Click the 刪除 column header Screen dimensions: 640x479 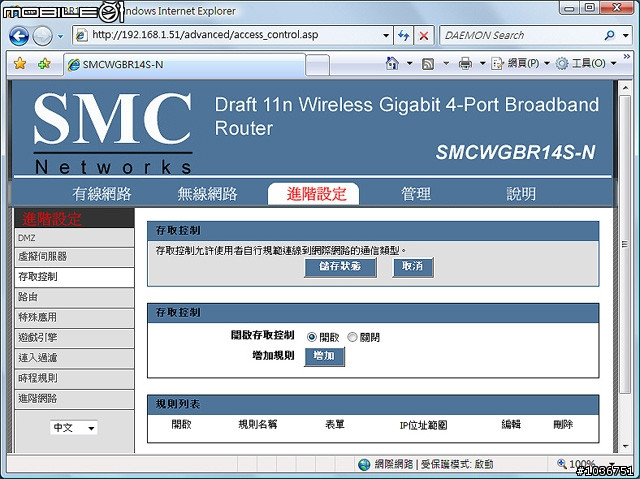point(563,425)
